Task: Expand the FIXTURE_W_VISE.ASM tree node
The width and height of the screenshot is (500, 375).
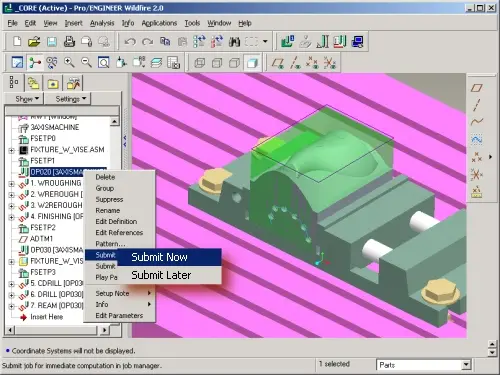Action: [x=11, y=150]
